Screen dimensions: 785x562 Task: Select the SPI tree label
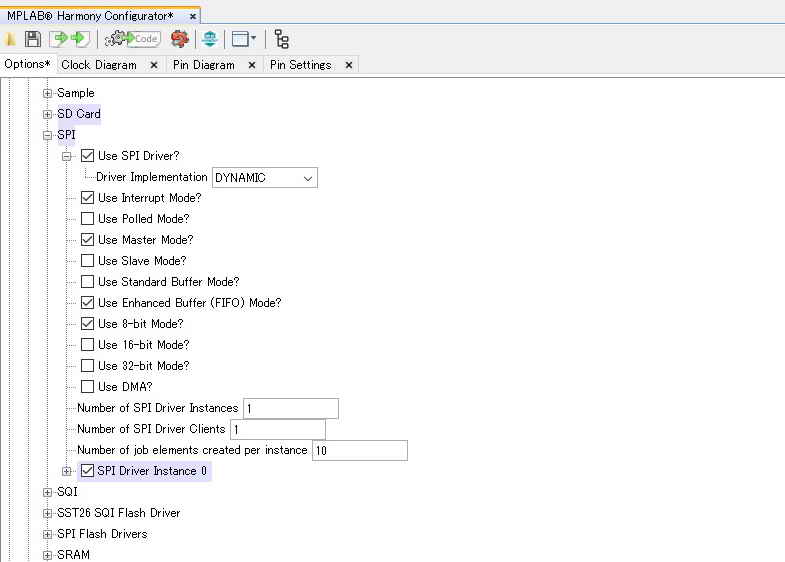click(66, 135)
